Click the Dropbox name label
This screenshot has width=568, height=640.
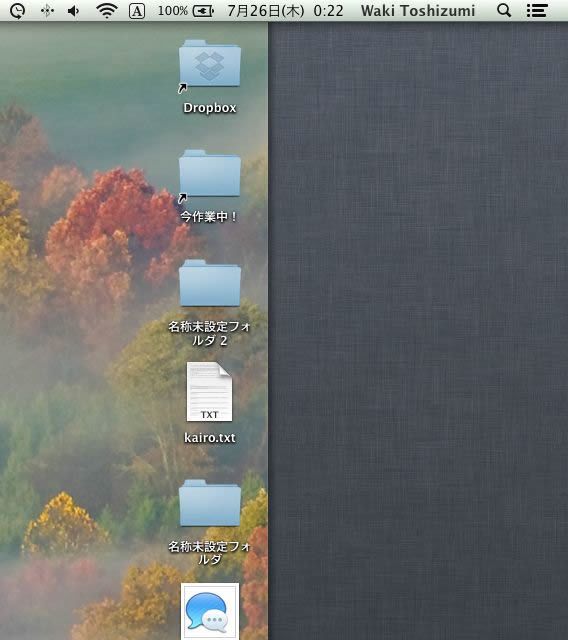coord(210,108)
